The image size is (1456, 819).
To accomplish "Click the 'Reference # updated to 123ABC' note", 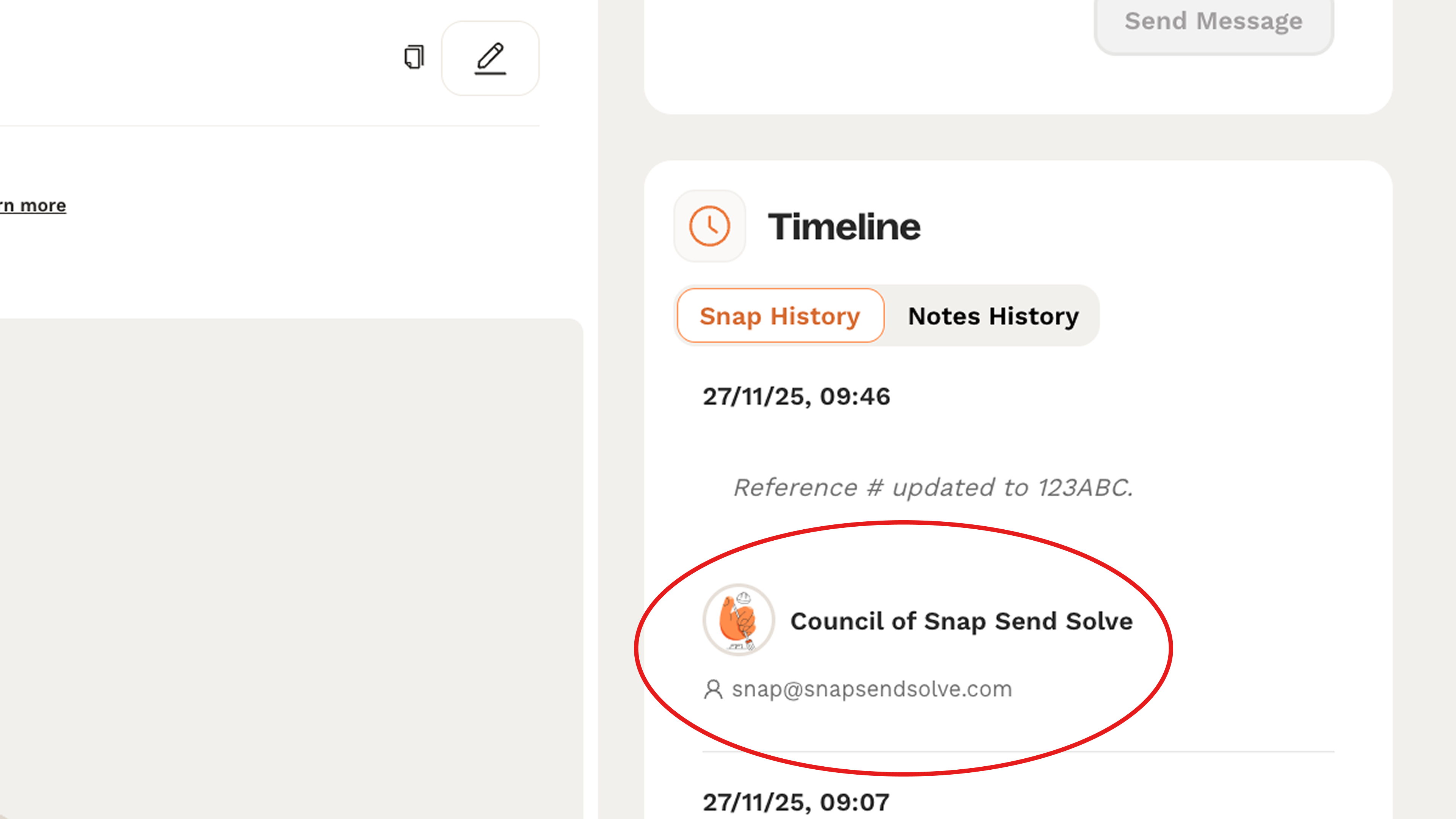I will (933, 487).
